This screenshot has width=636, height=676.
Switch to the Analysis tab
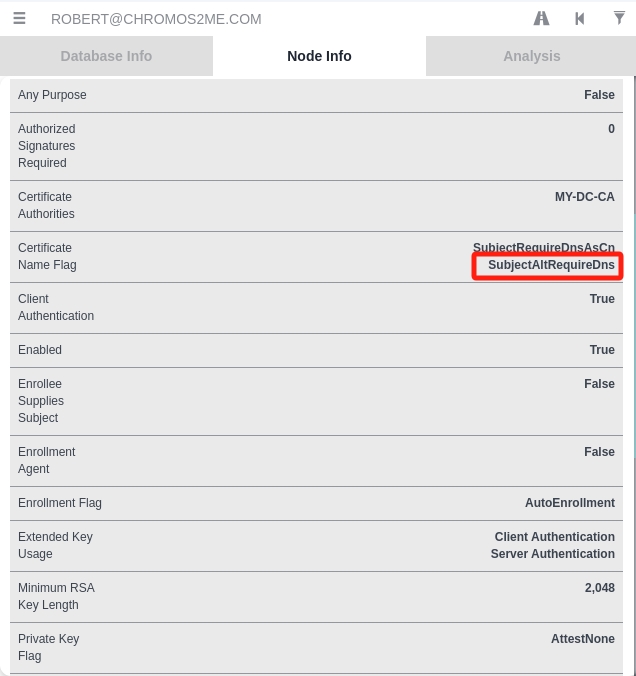531,56
